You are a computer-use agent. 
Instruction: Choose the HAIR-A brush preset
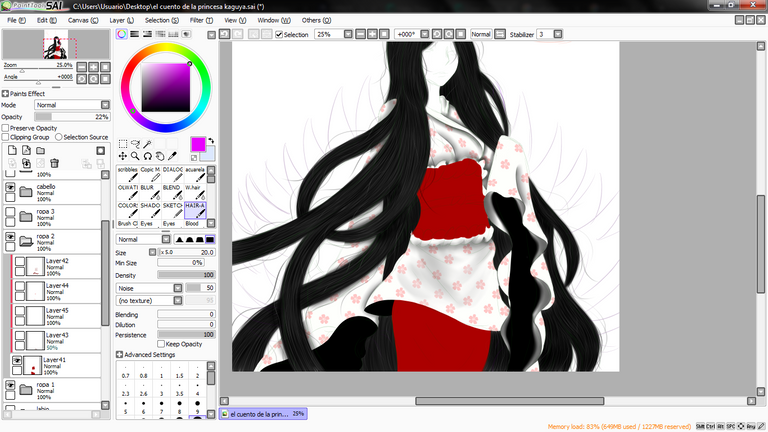[x=195, y=210]
